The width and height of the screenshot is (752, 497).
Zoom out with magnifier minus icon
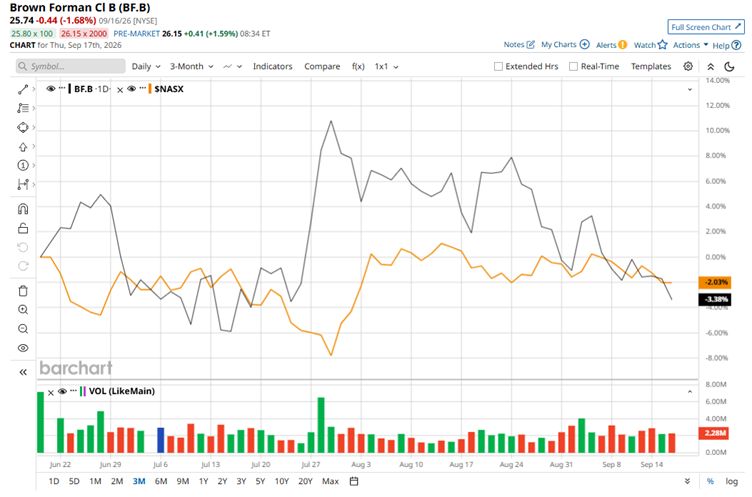coord(23,329)
